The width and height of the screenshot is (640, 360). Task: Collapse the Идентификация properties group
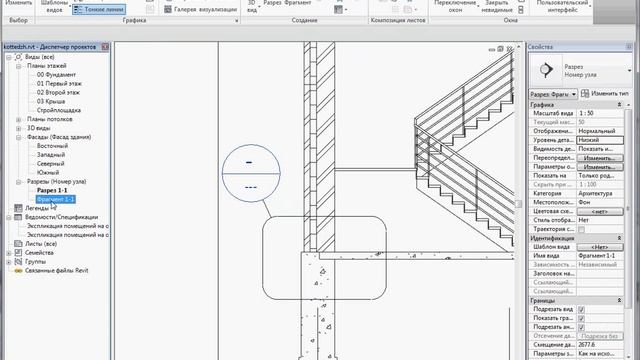(619, 238)
